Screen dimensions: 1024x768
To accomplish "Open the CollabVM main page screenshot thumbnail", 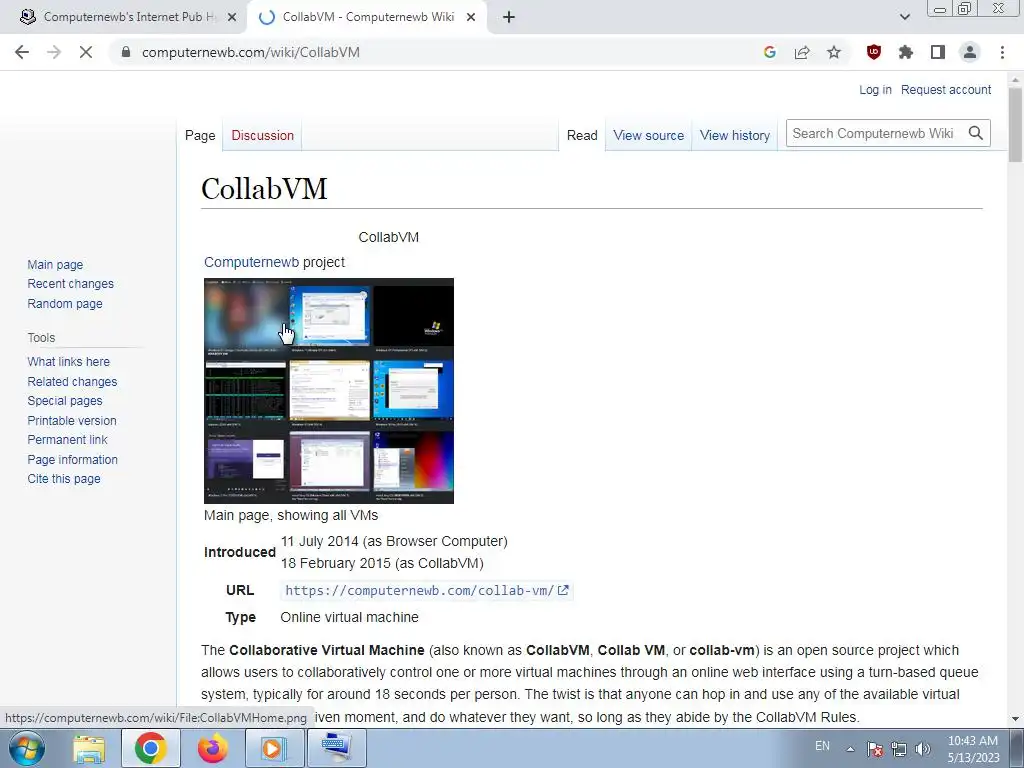I will pos(329,391).
